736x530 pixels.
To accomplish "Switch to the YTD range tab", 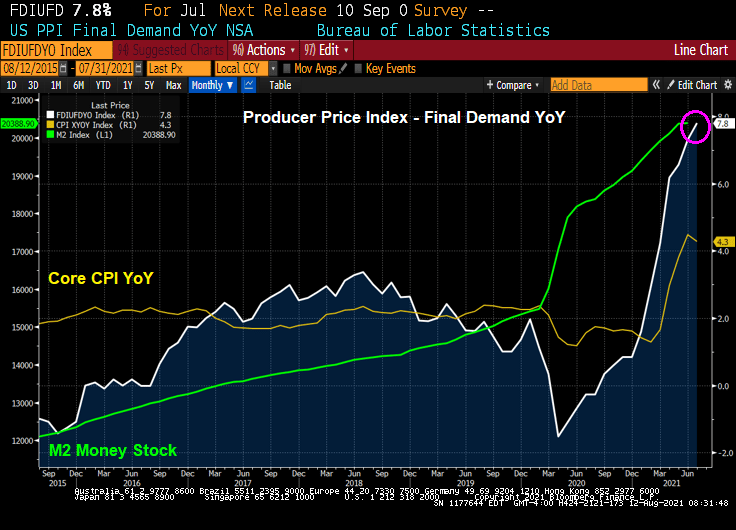I will tap(103, 85).
